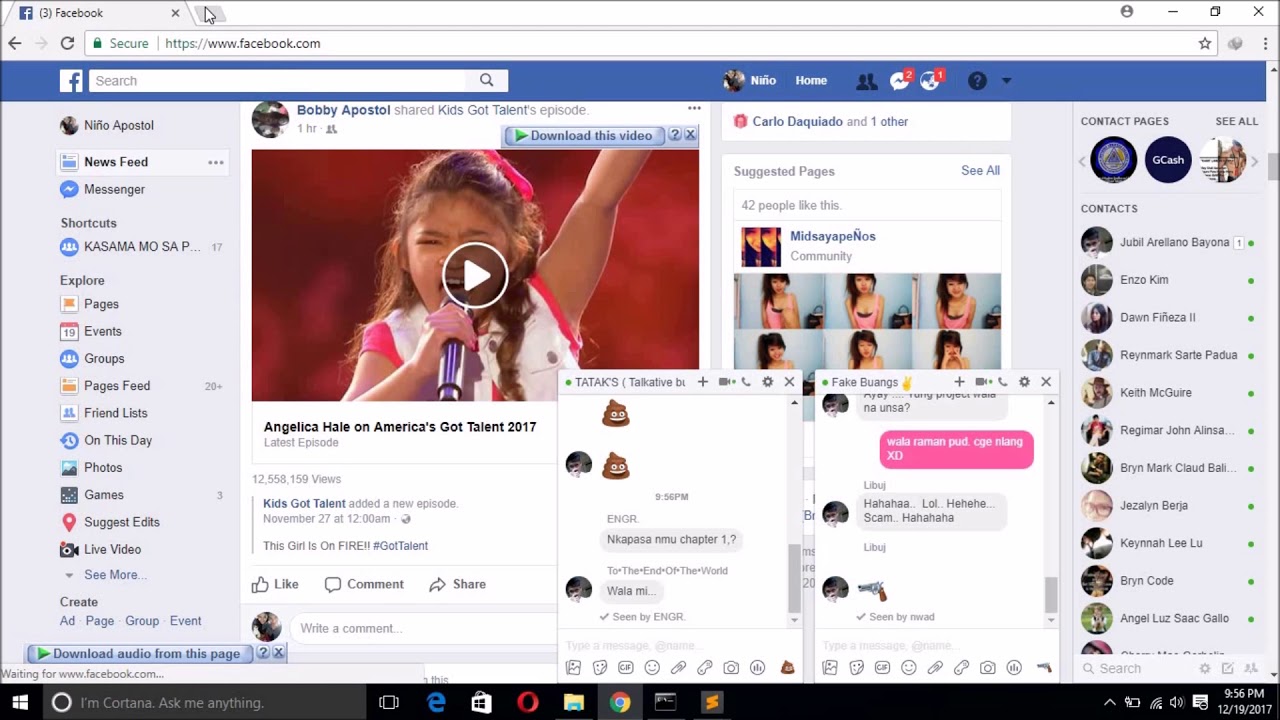Open Live Video in Explore list
Viewport: 1280px width, 720px height.
[112, 549]
